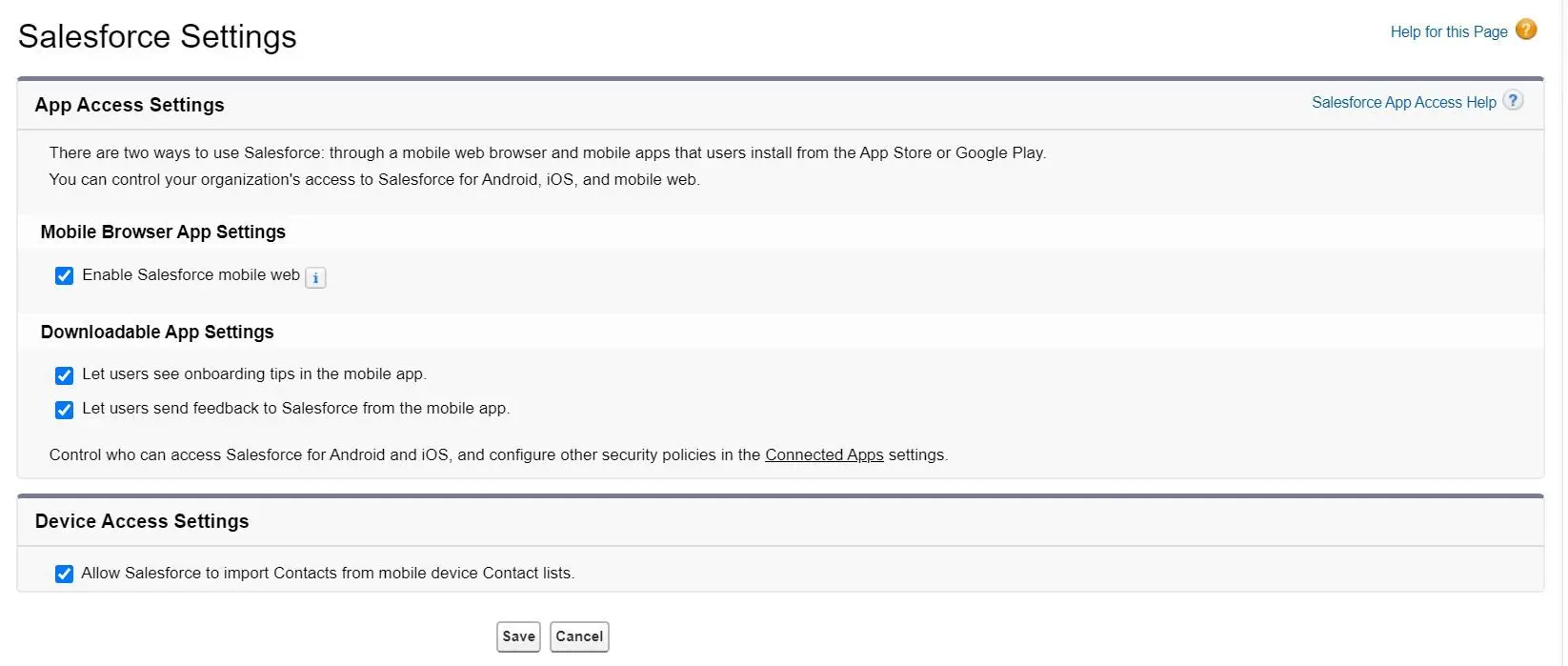Image resolution: width=1568 pixels, height=666 pixels.
Task: Uncheck Enable Salesforce mobile web
Action: [64, 276]
